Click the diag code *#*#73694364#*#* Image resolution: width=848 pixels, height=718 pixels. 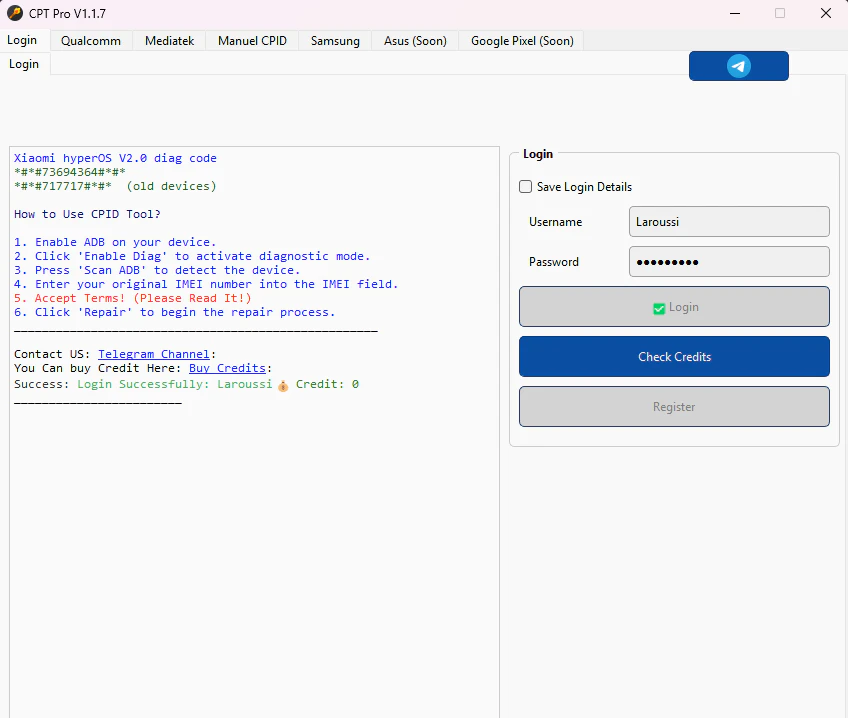coord(70,172)
